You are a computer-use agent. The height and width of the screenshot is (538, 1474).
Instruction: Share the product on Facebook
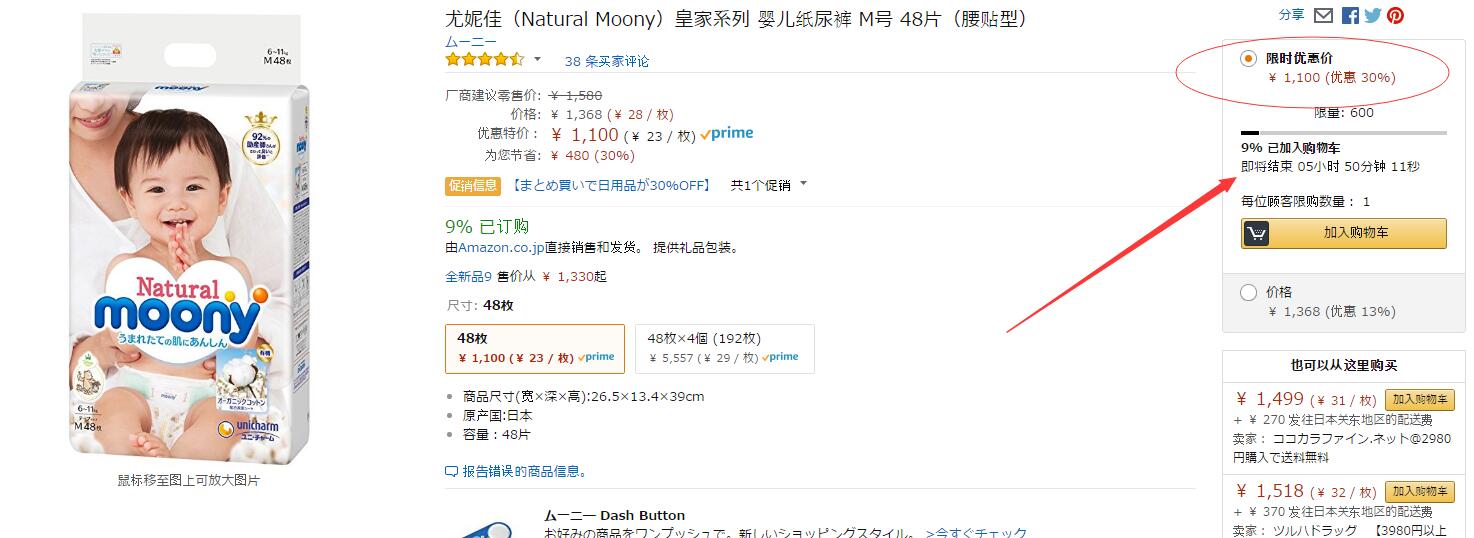click(x=1350, y=15)
